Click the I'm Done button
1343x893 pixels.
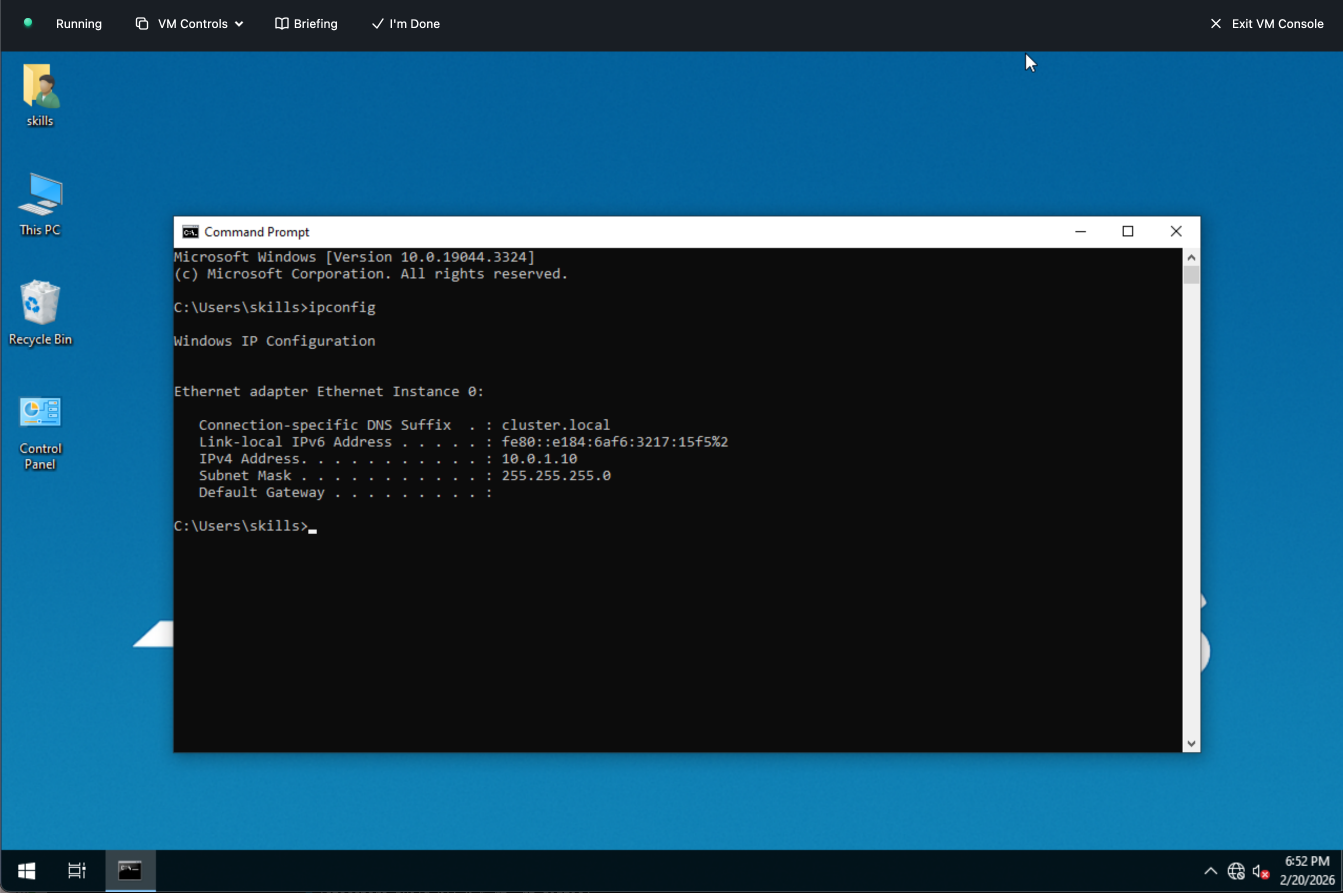[405, 24]
